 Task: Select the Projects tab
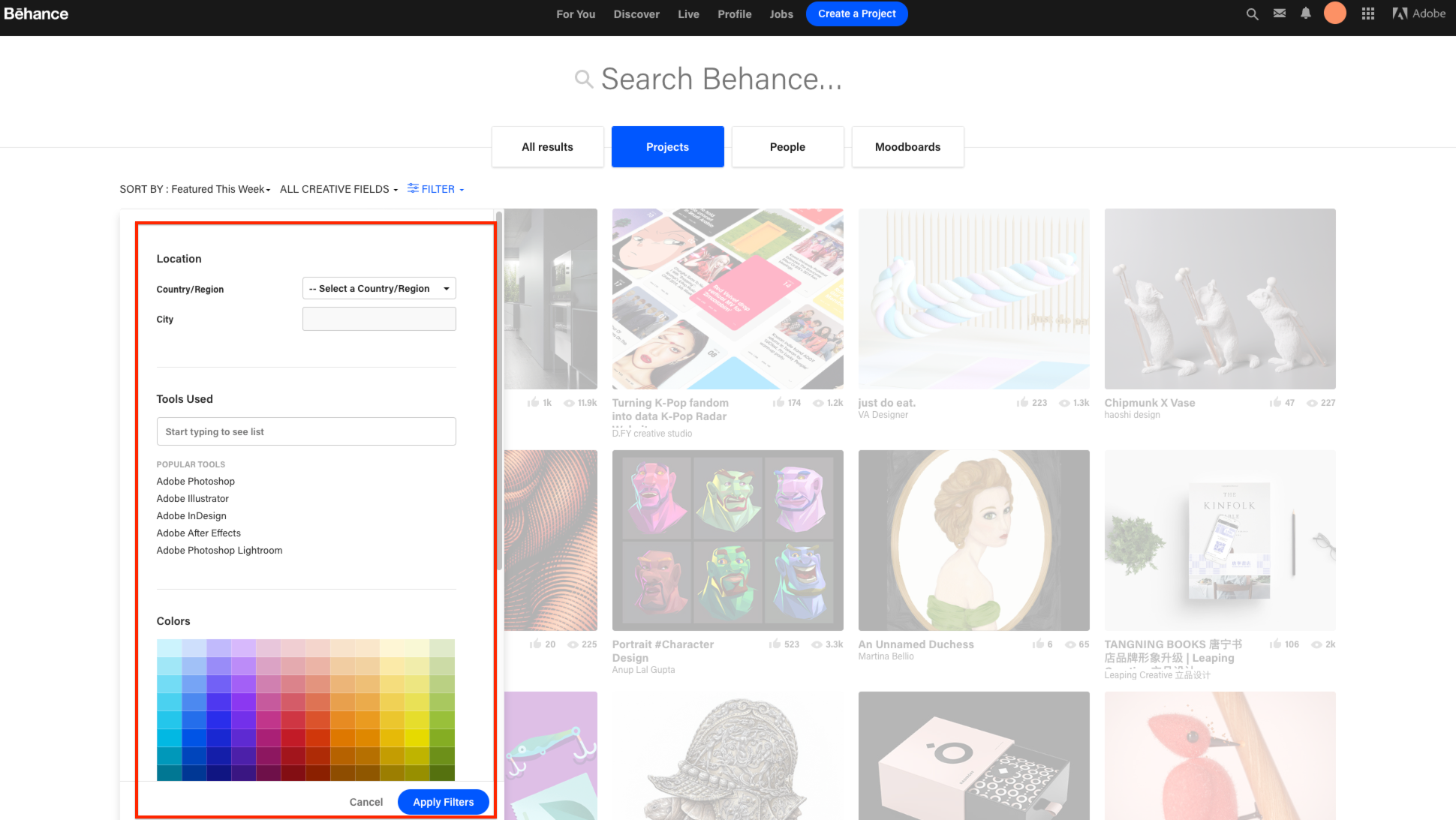667,147
